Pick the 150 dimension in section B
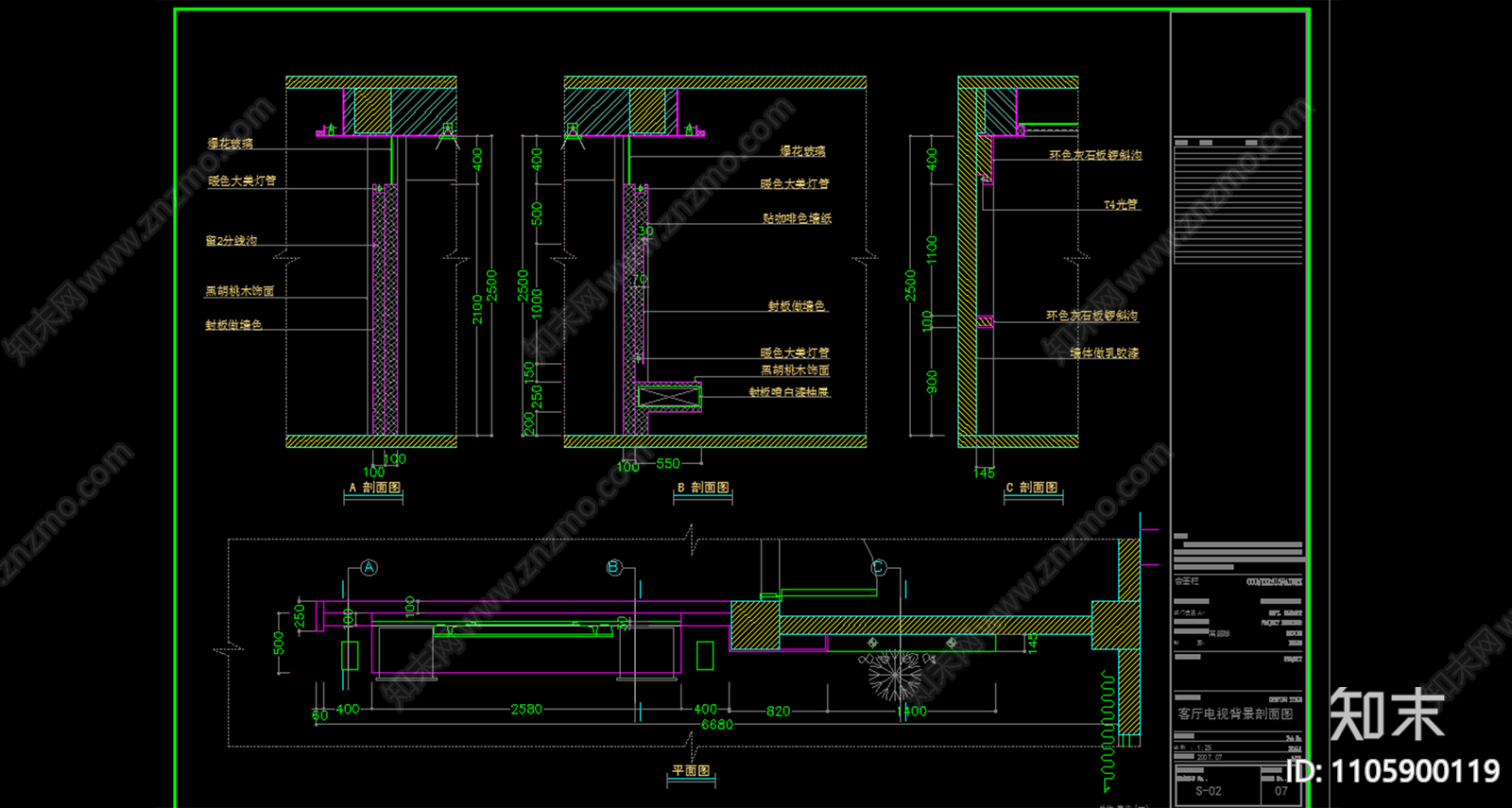This screenshot has height=808, width=1512. (529, 372)
